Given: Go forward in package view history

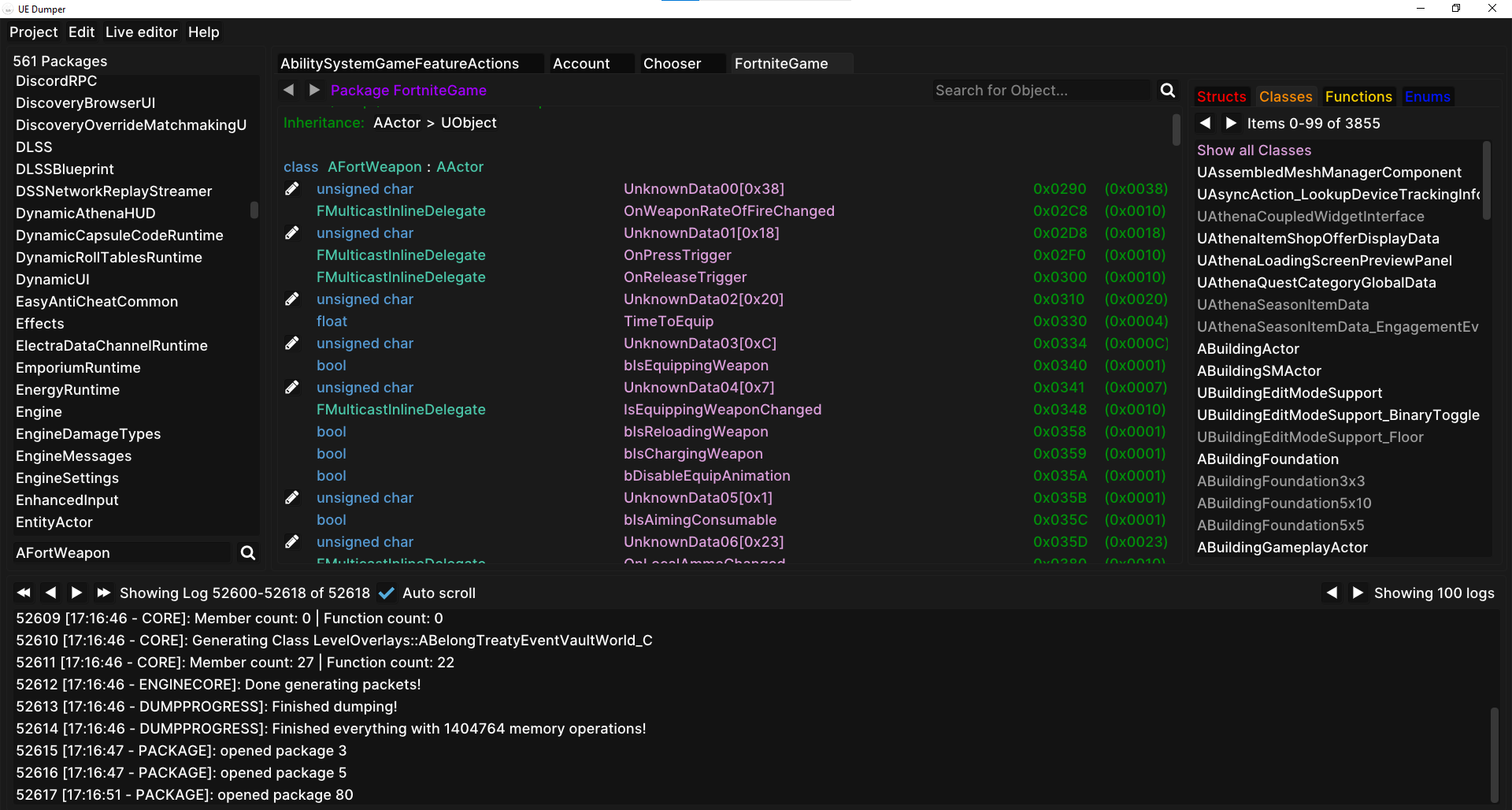Looking at the screenshot, I should click(x=314, y=90).
